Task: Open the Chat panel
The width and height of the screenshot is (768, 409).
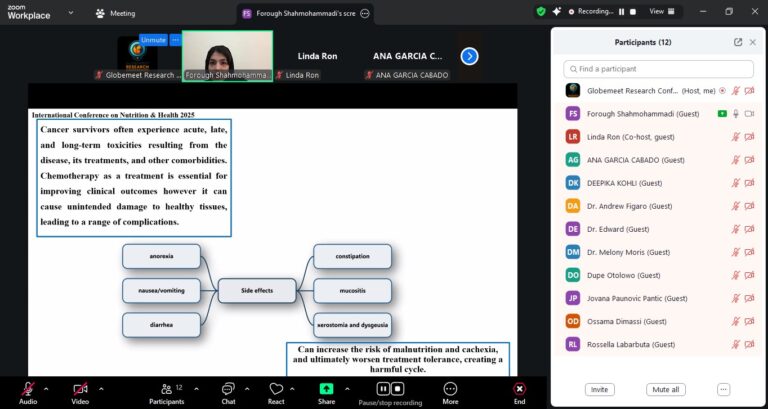Action: [x=227, y=388]
